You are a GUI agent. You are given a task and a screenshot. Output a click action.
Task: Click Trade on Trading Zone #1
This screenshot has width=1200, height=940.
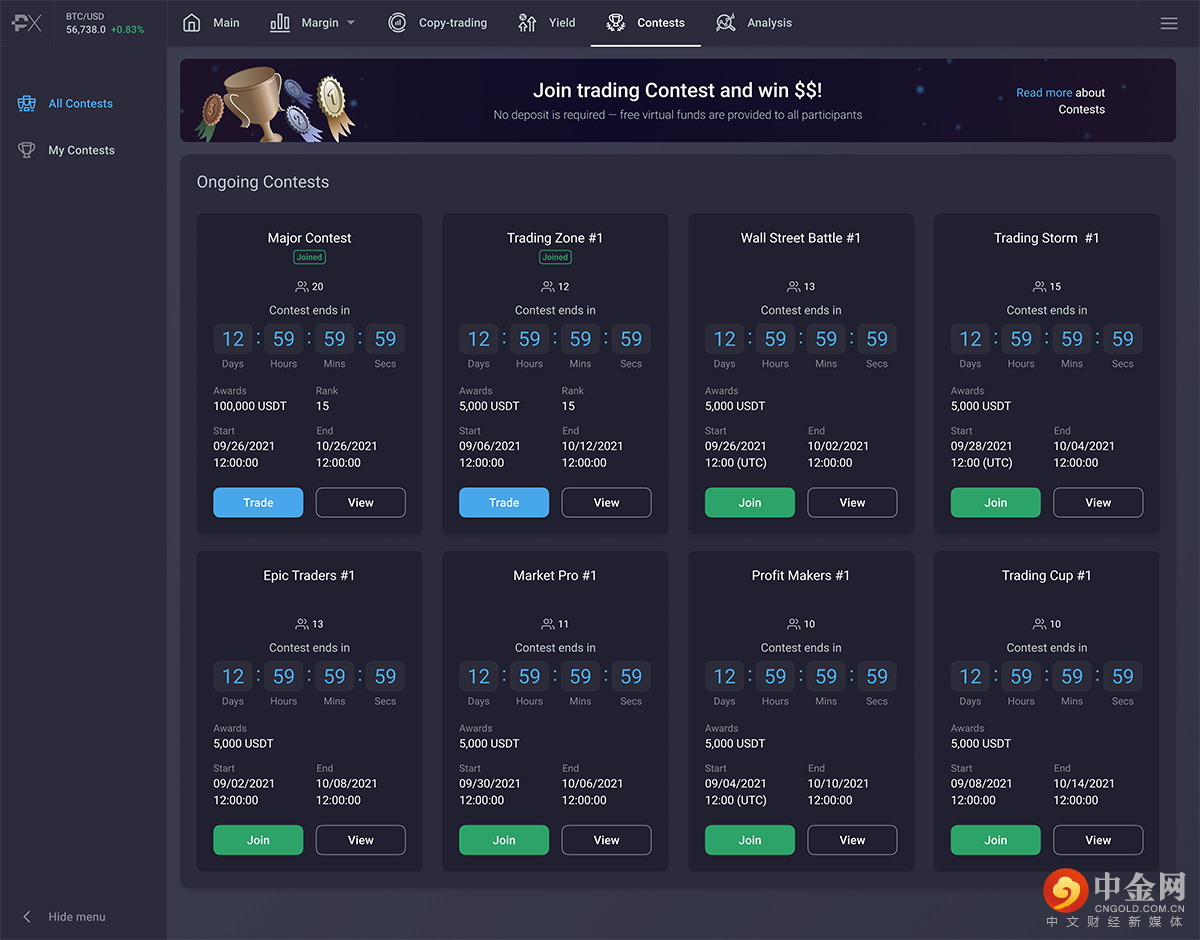504,503
